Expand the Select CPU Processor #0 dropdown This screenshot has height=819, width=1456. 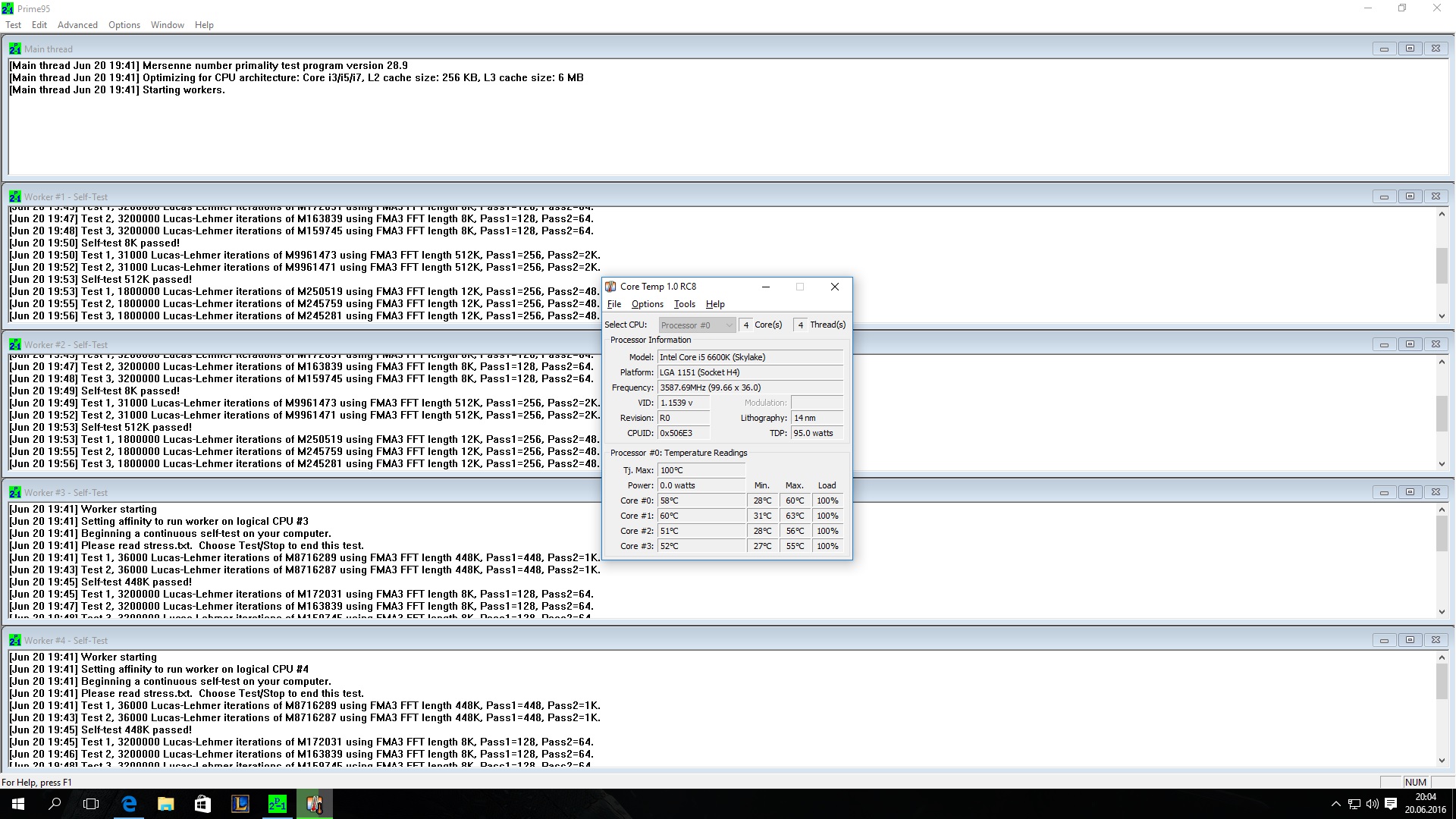697,325
